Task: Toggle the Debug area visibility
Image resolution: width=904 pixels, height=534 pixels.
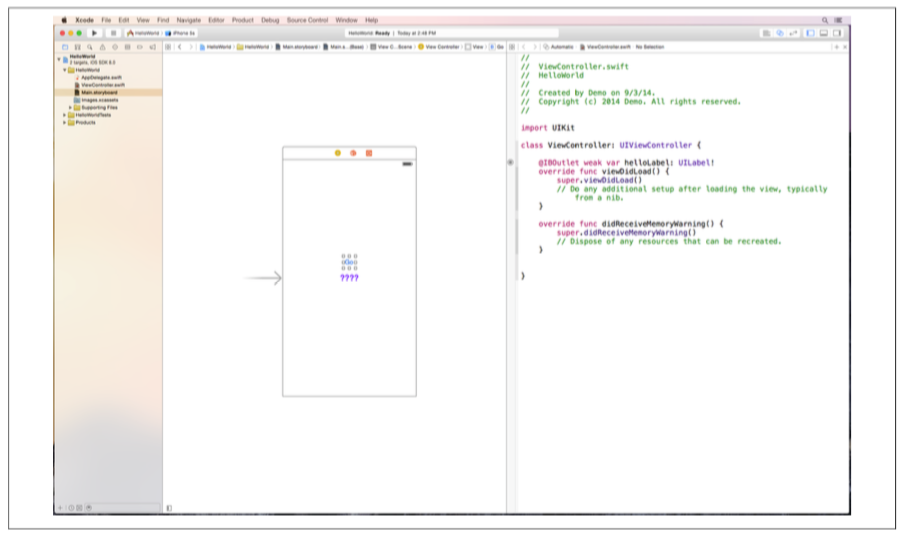Action: 824,33
